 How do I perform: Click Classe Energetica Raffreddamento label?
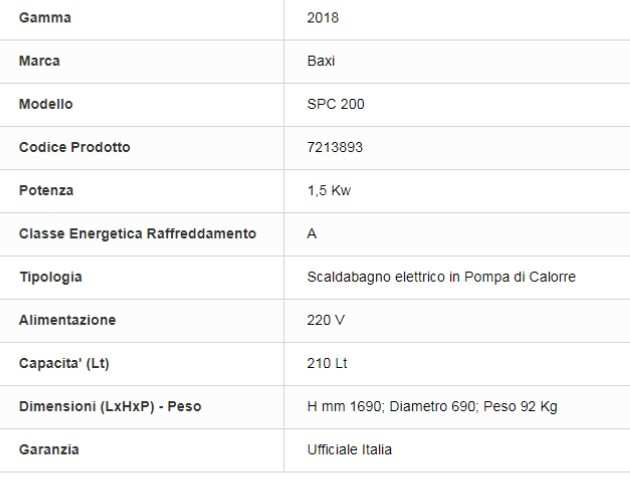point(138,234)
